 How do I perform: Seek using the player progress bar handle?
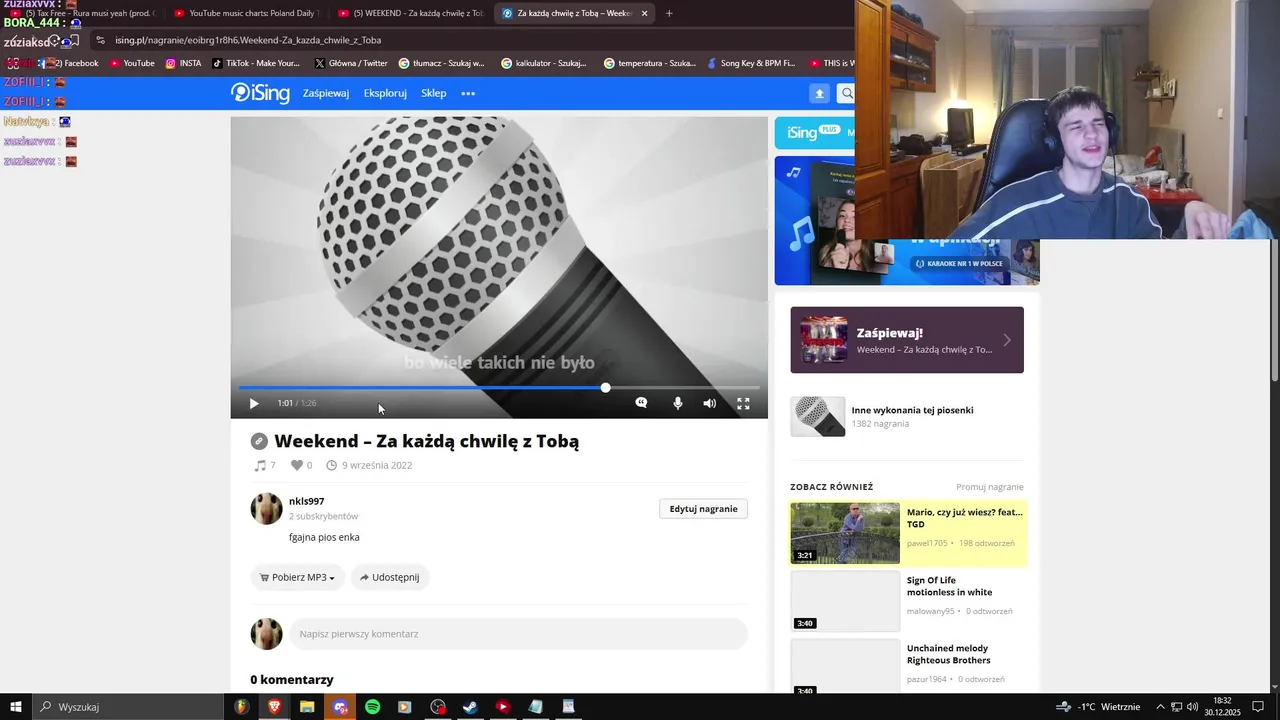click(x=605, y=387)
